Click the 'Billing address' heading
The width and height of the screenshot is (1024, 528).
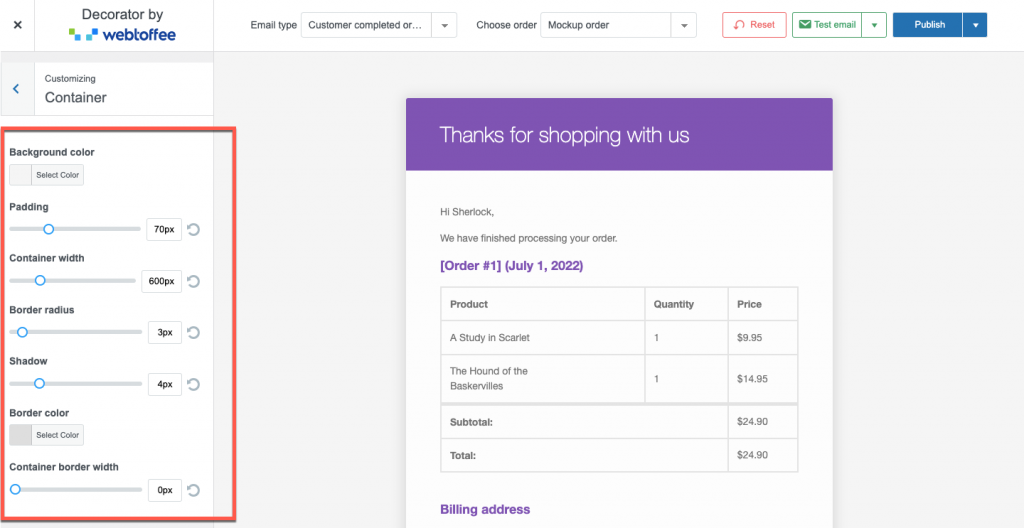click(x=485, y=509)
